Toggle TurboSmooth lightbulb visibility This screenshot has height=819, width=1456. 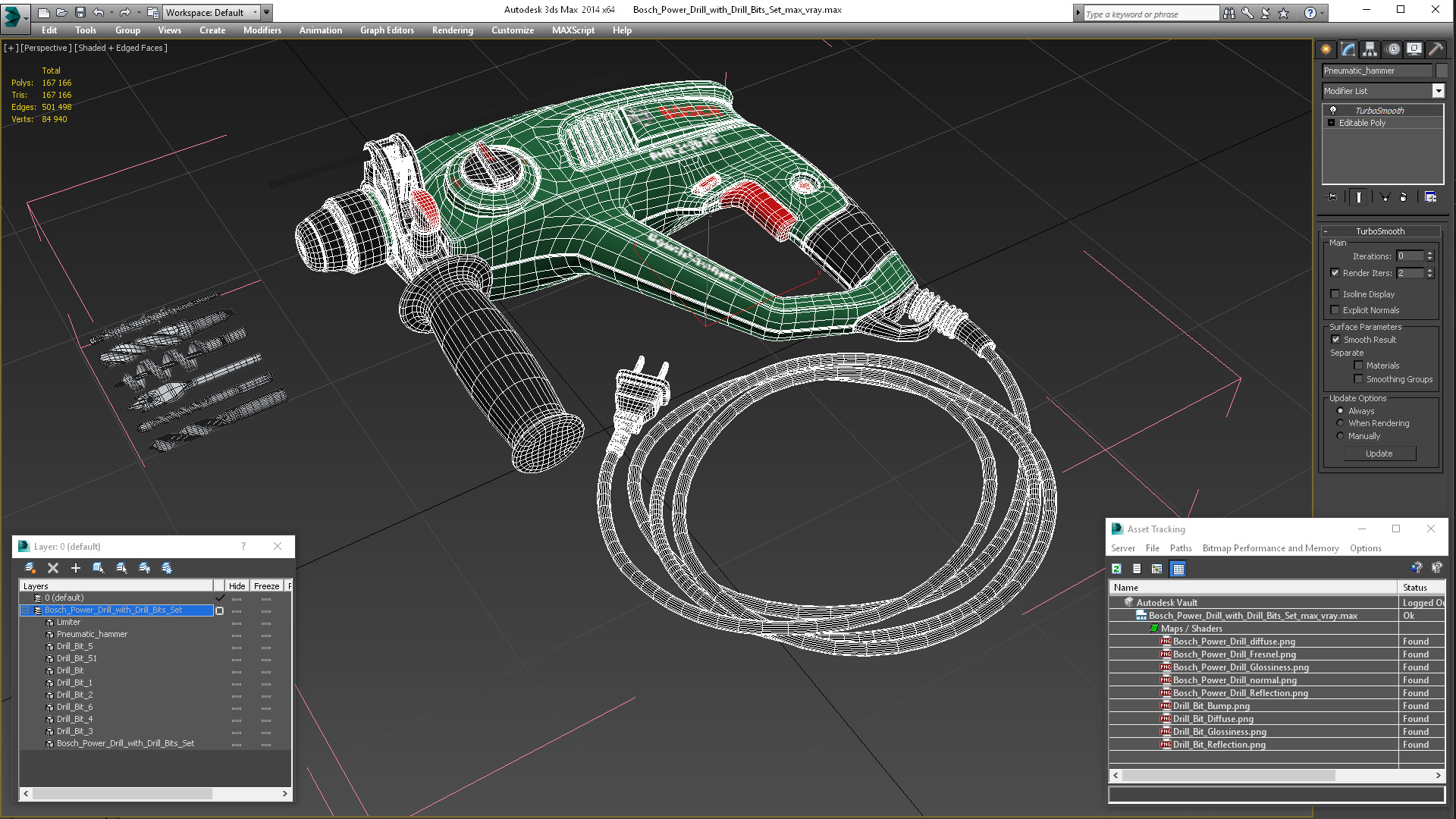click(1333, 110)
